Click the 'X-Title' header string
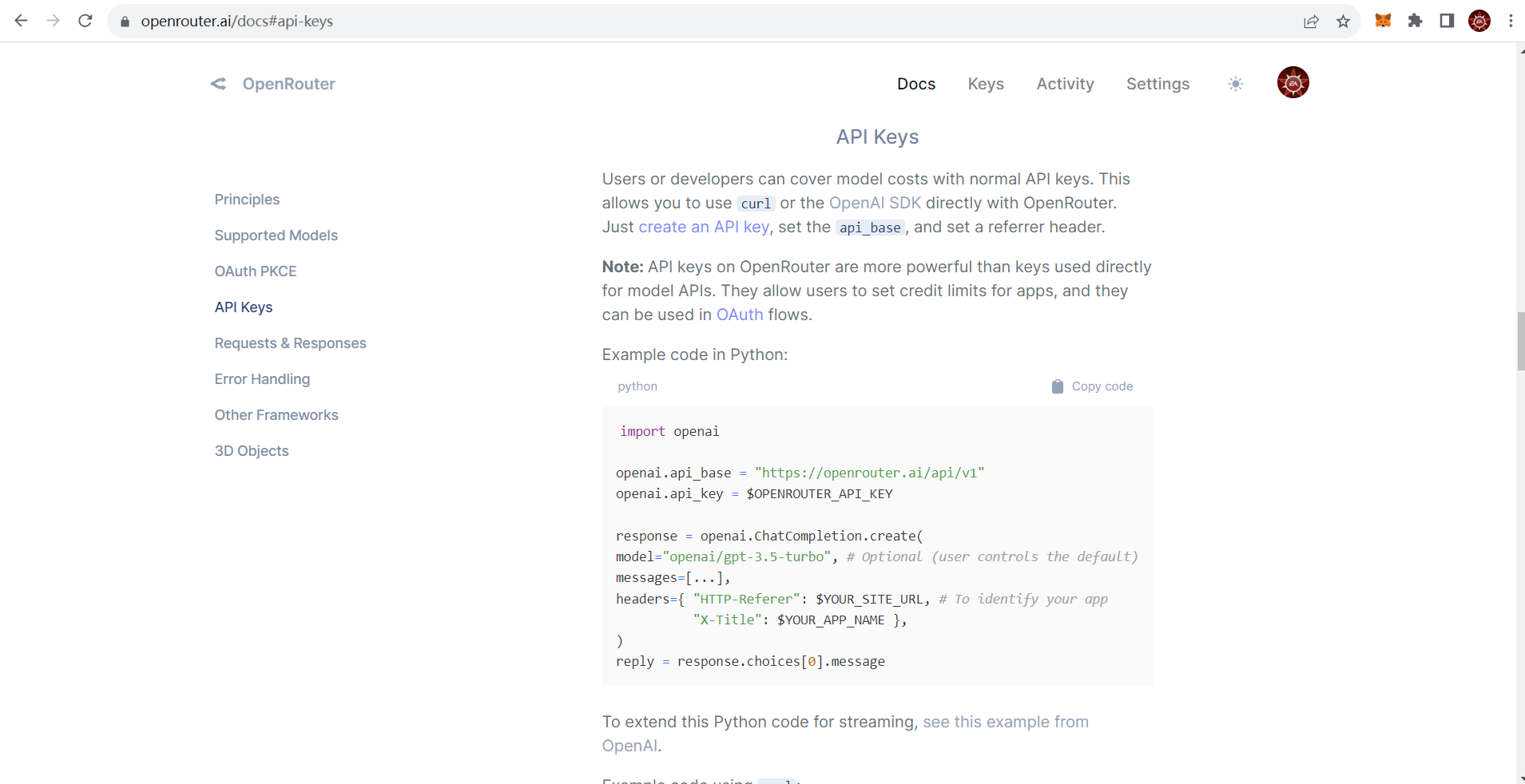This screenshot has width=1525, height=784. (727, 620)
